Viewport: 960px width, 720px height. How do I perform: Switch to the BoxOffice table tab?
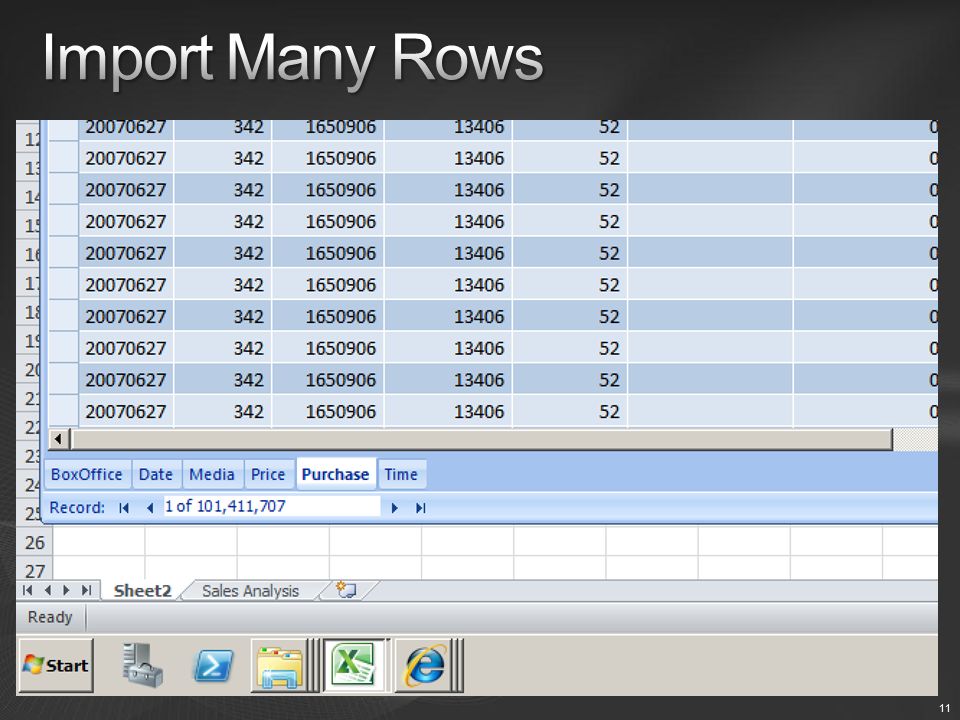pyautogui.click(x=87, y=474)
